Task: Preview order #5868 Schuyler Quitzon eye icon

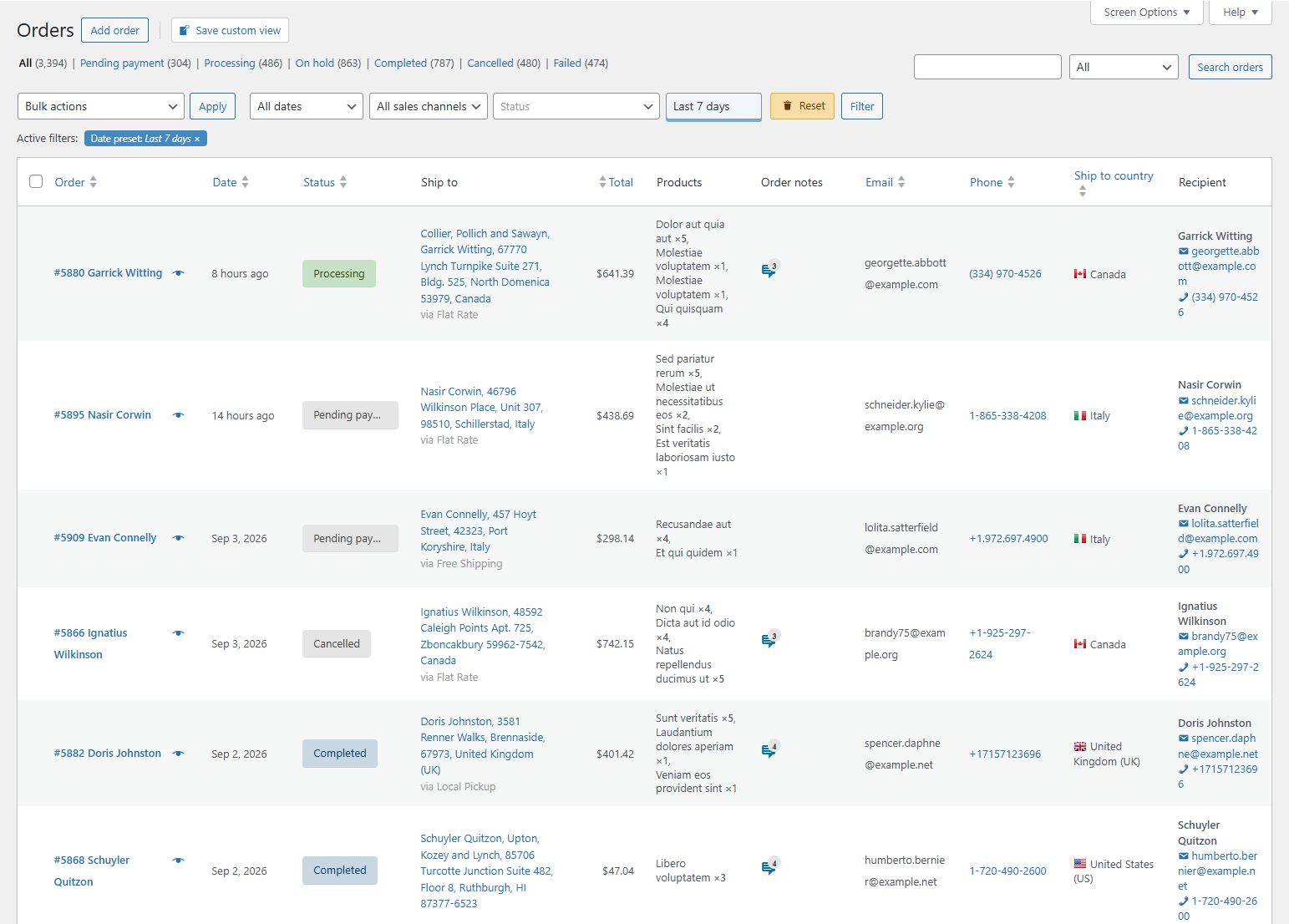Action: click(178, 861)
